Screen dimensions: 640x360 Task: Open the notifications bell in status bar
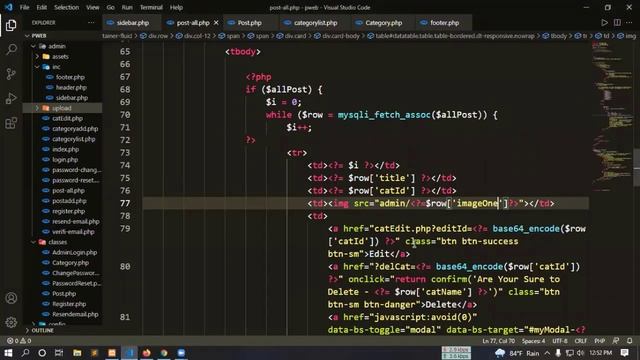[x=630, y=340]
